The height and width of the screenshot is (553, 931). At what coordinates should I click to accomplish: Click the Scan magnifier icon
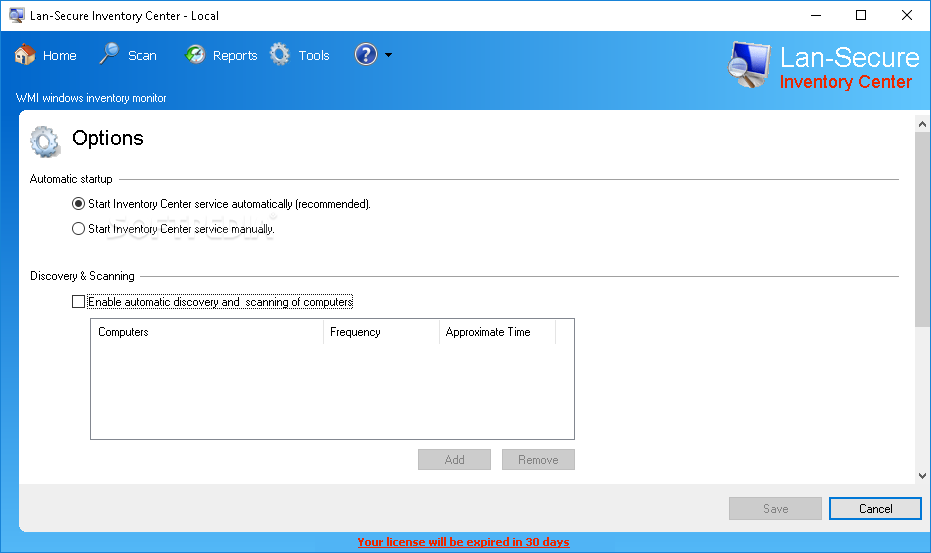[109, 54]
